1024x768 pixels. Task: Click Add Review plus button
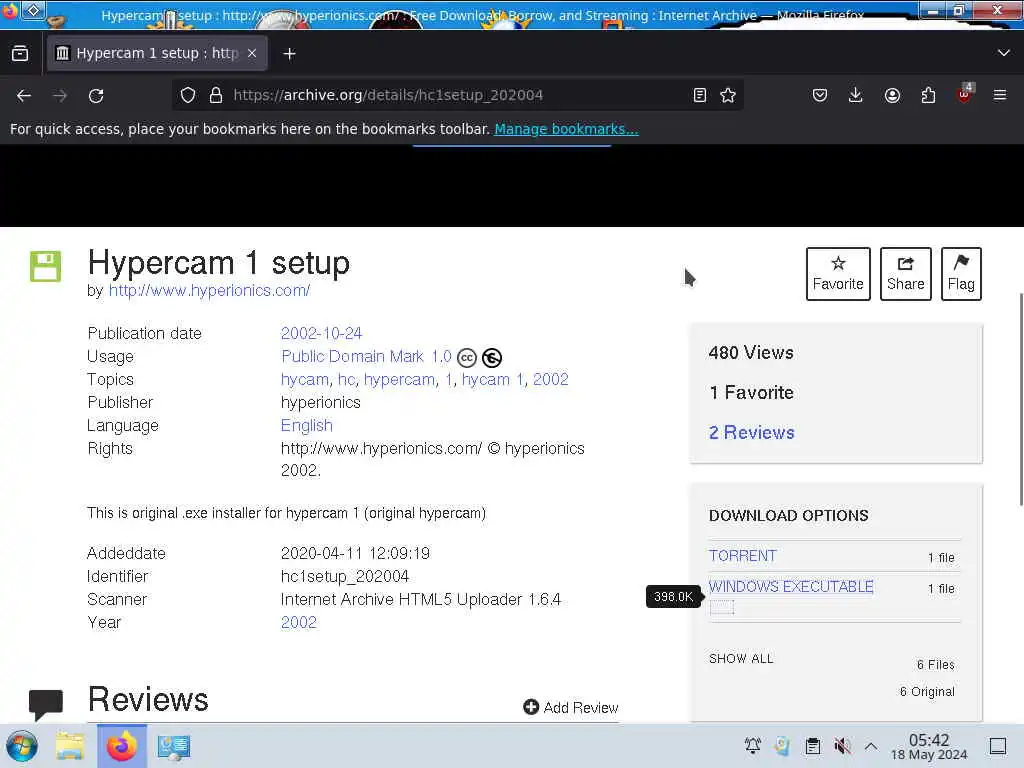pos(571,707)
